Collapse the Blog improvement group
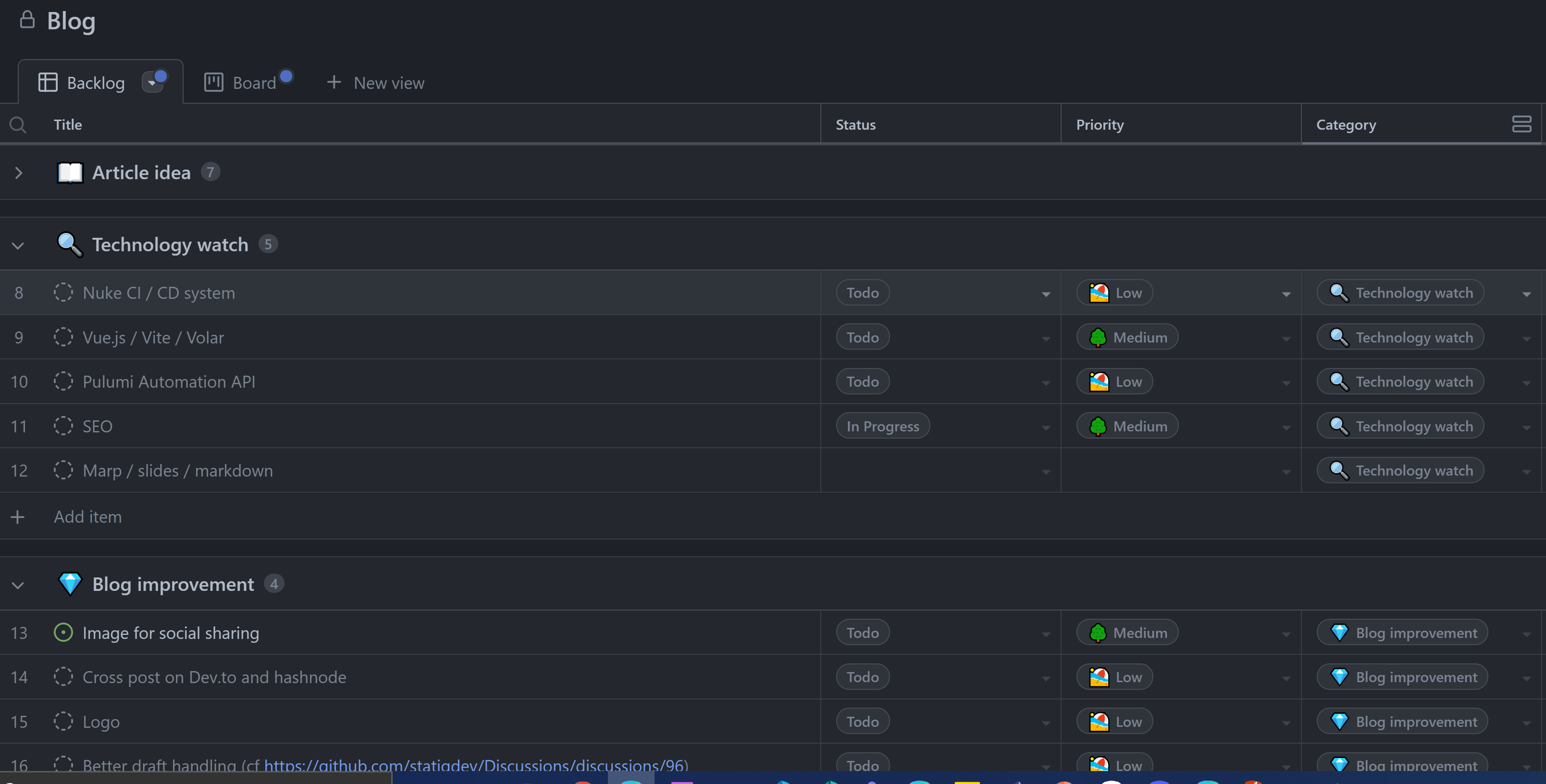 [x=17, y=586]
